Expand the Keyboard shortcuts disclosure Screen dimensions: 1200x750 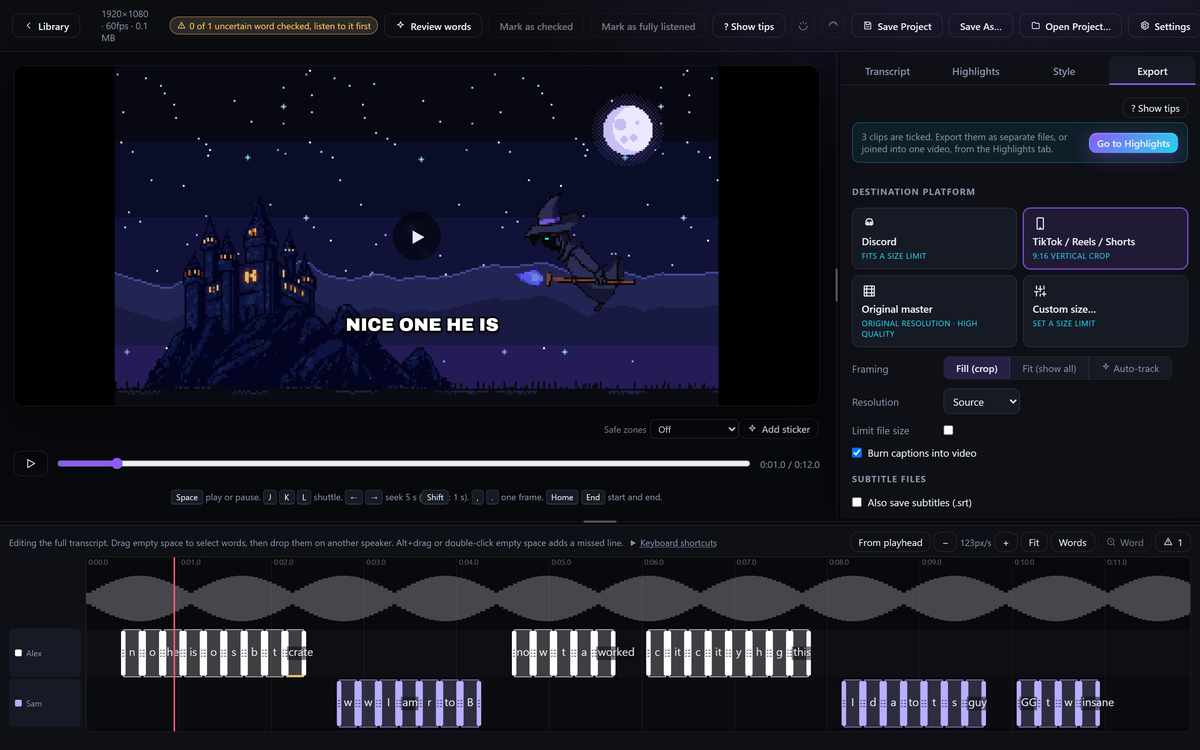(x=673, y=543)
